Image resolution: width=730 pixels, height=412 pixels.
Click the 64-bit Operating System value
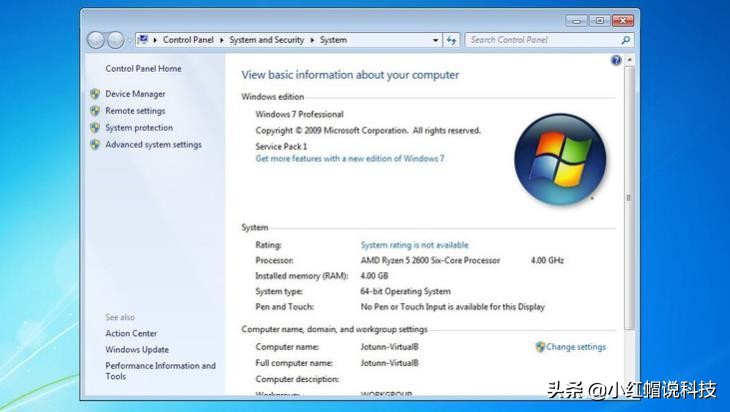point(406,291)
